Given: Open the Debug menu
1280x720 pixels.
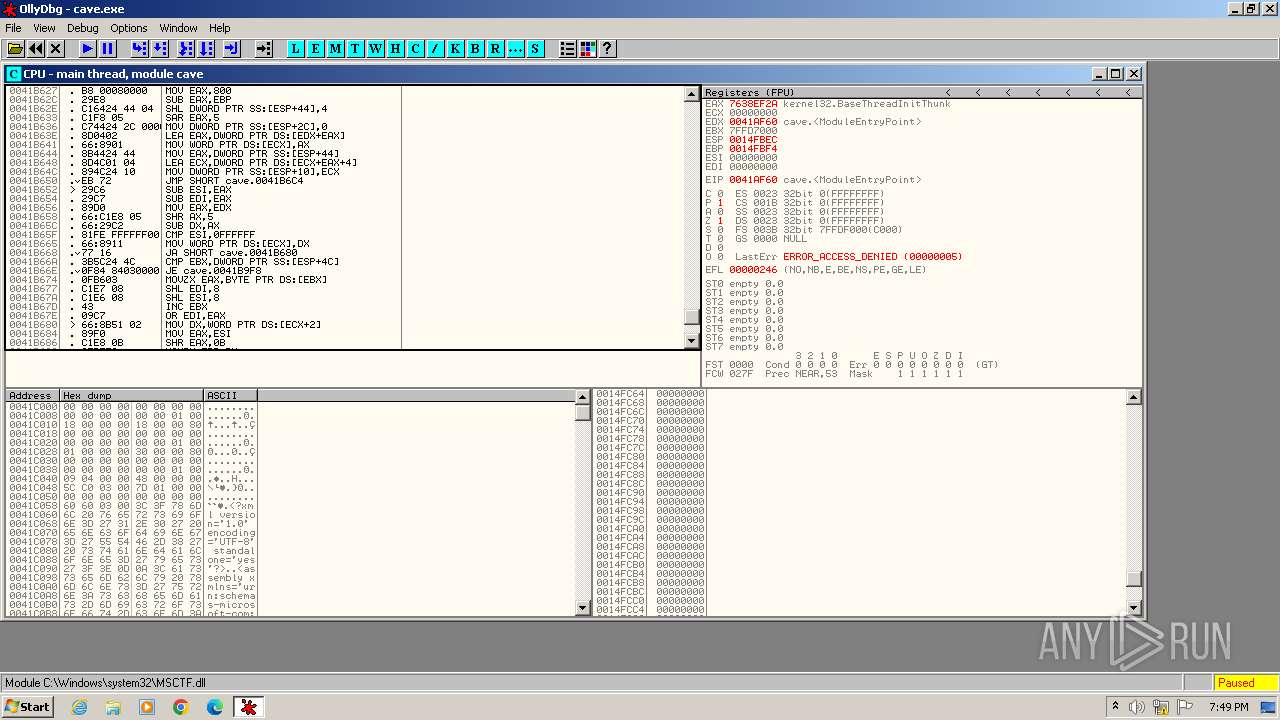Looking at the screenshot, I should [x=83, y=28].
